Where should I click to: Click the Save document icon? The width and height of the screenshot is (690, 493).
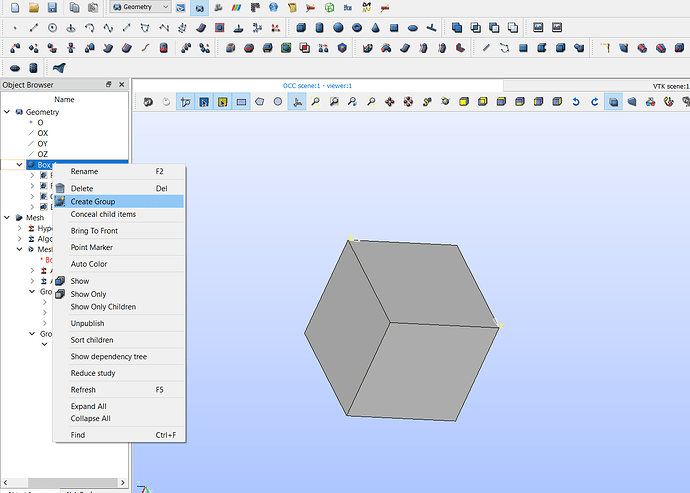(x=53, y=7)
